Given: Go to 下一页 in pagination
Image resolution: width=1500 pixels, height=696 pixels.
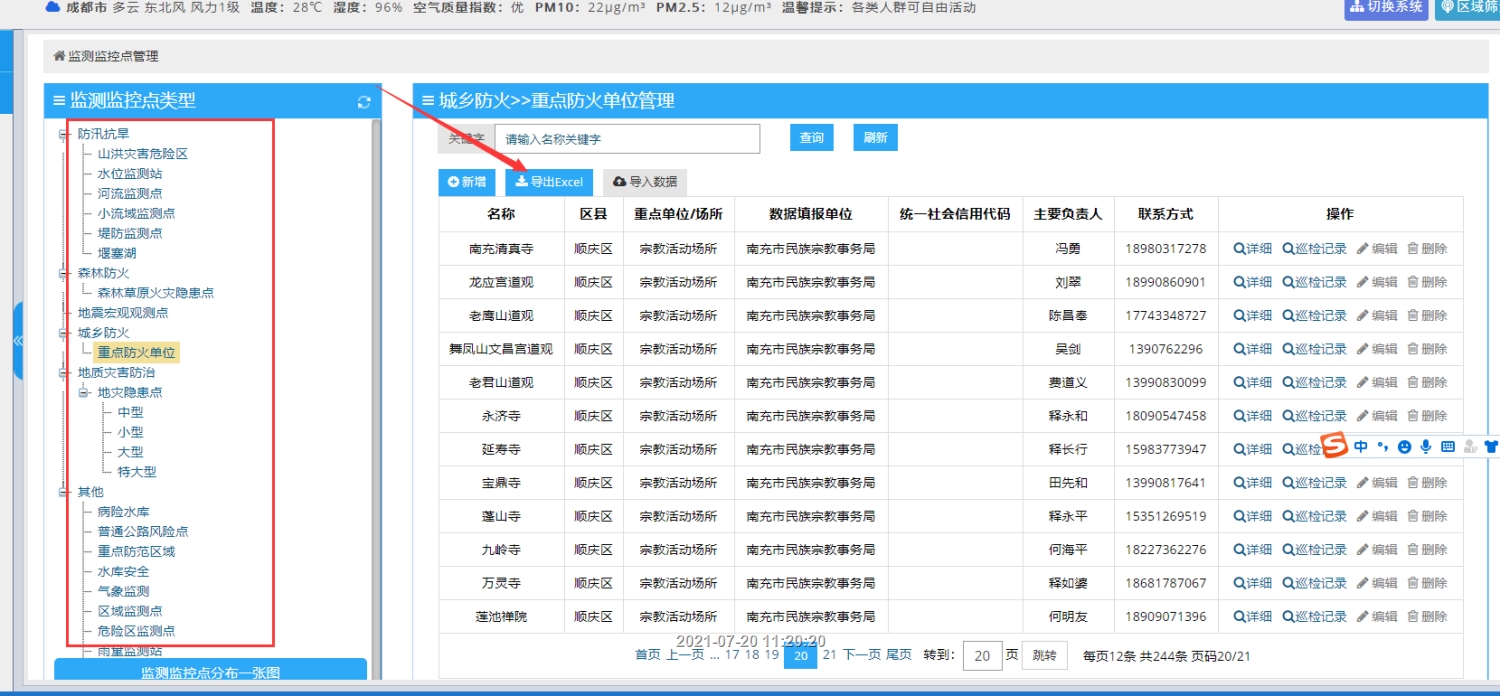Looking at the screenshot, I should pos(862,655).
